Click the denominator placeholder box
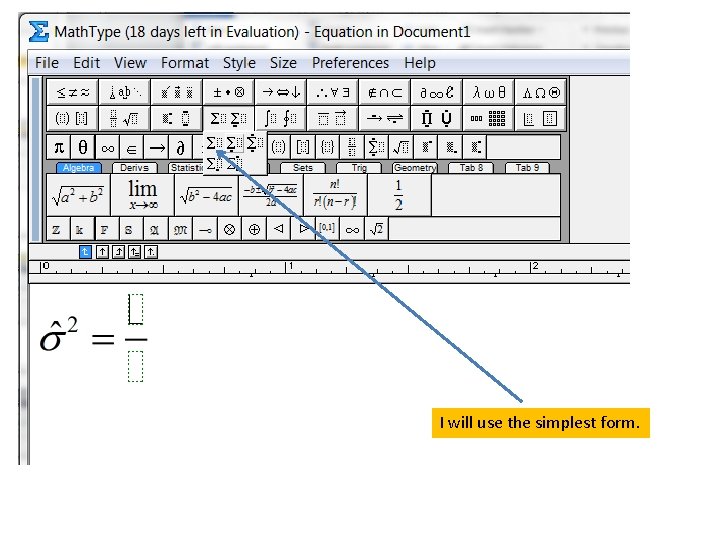Screen dimensions: 720x540 coord(135,366)
